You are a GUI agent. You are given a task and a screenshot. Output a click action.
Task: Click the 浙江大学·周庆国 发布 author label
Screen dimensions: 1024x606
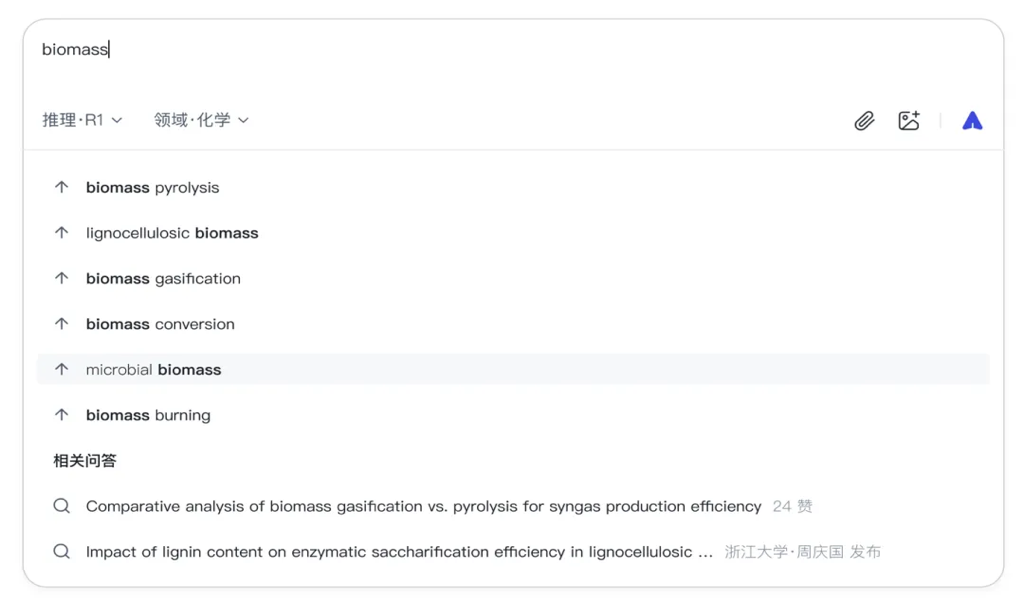[x=803, y=552]
